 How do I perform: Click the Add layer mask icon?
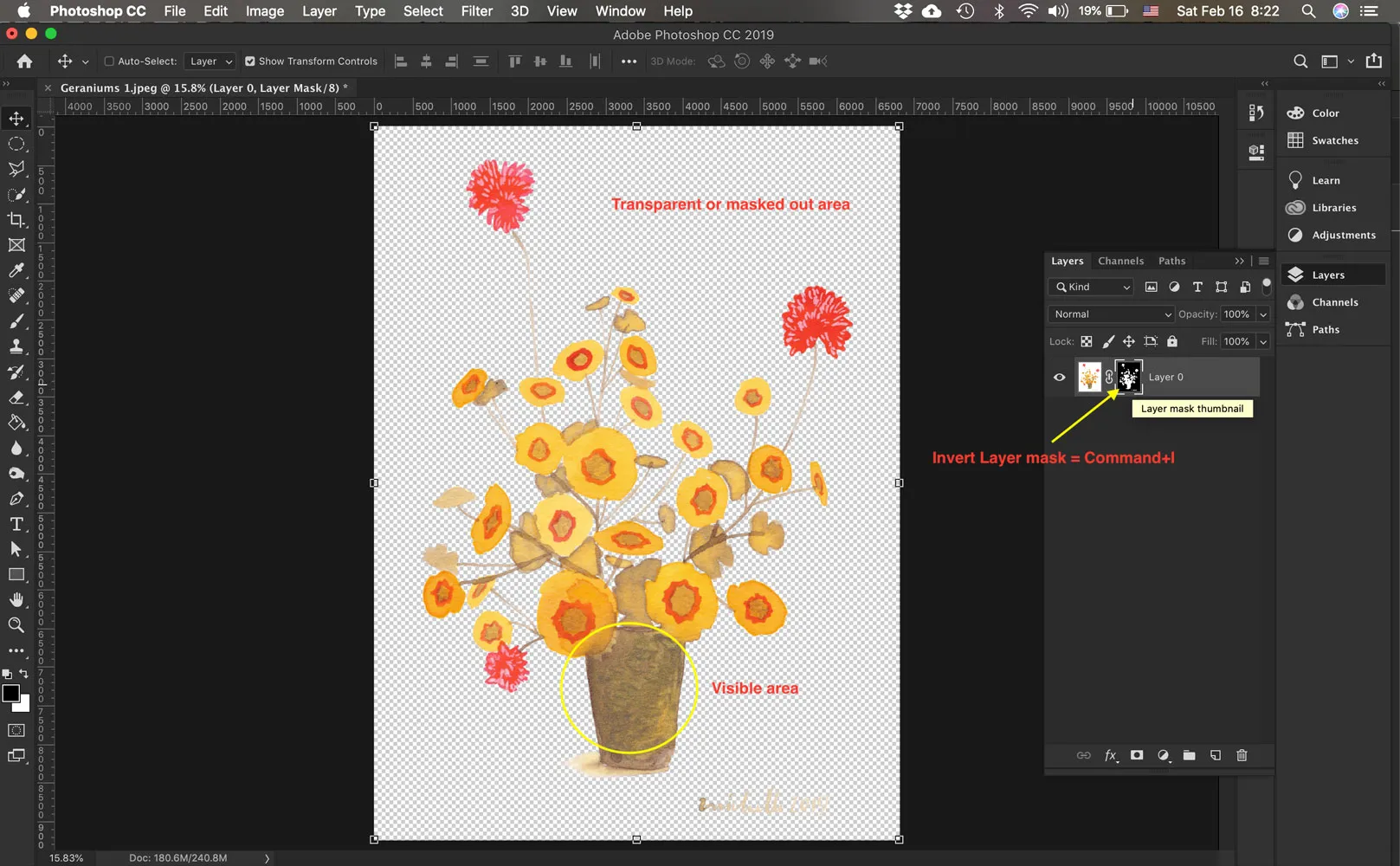click(1137, 755)
